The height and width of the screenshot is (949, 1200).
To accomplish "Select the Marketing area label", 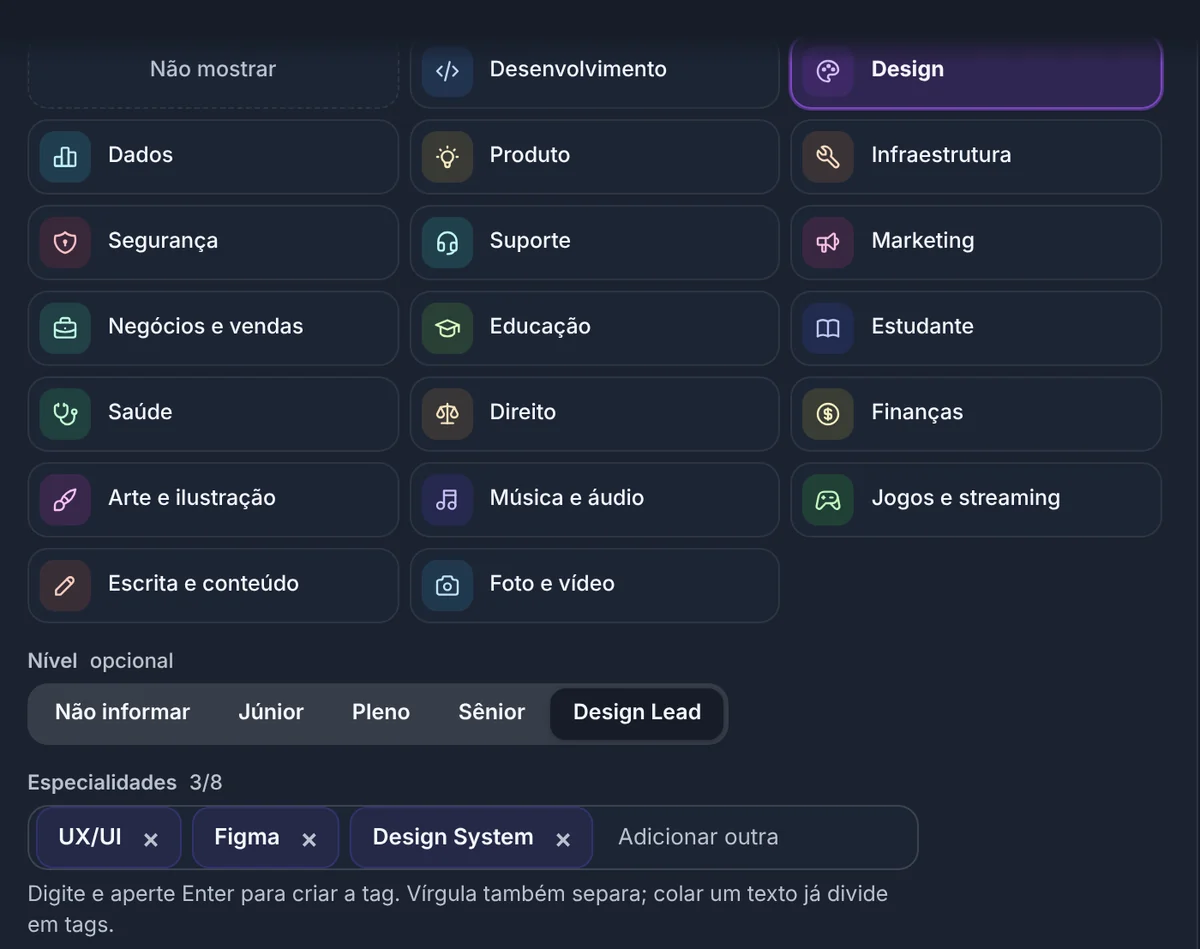I will (x=923, y=241).
